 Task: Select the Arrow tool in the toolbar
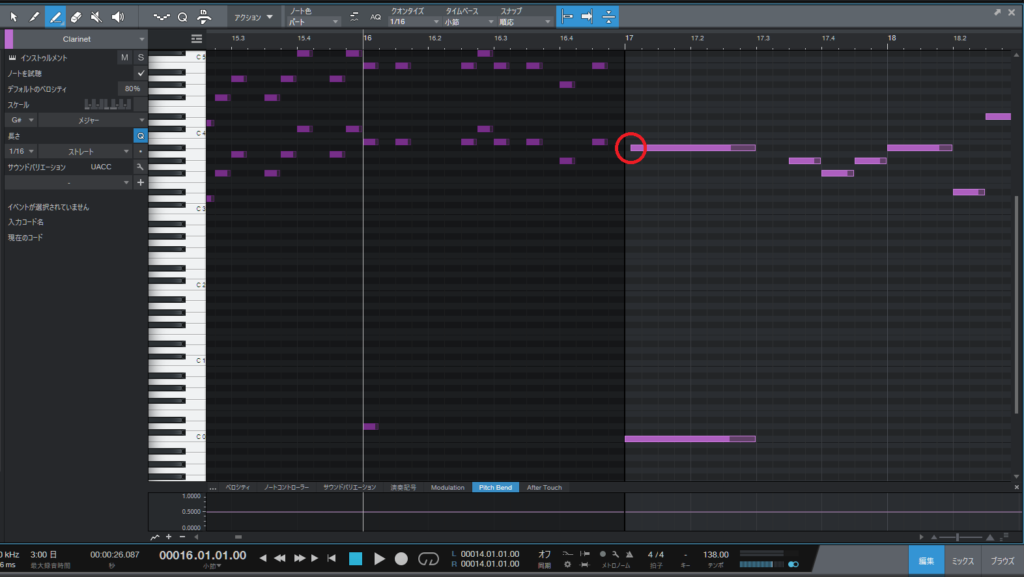[x=13, y=17]
